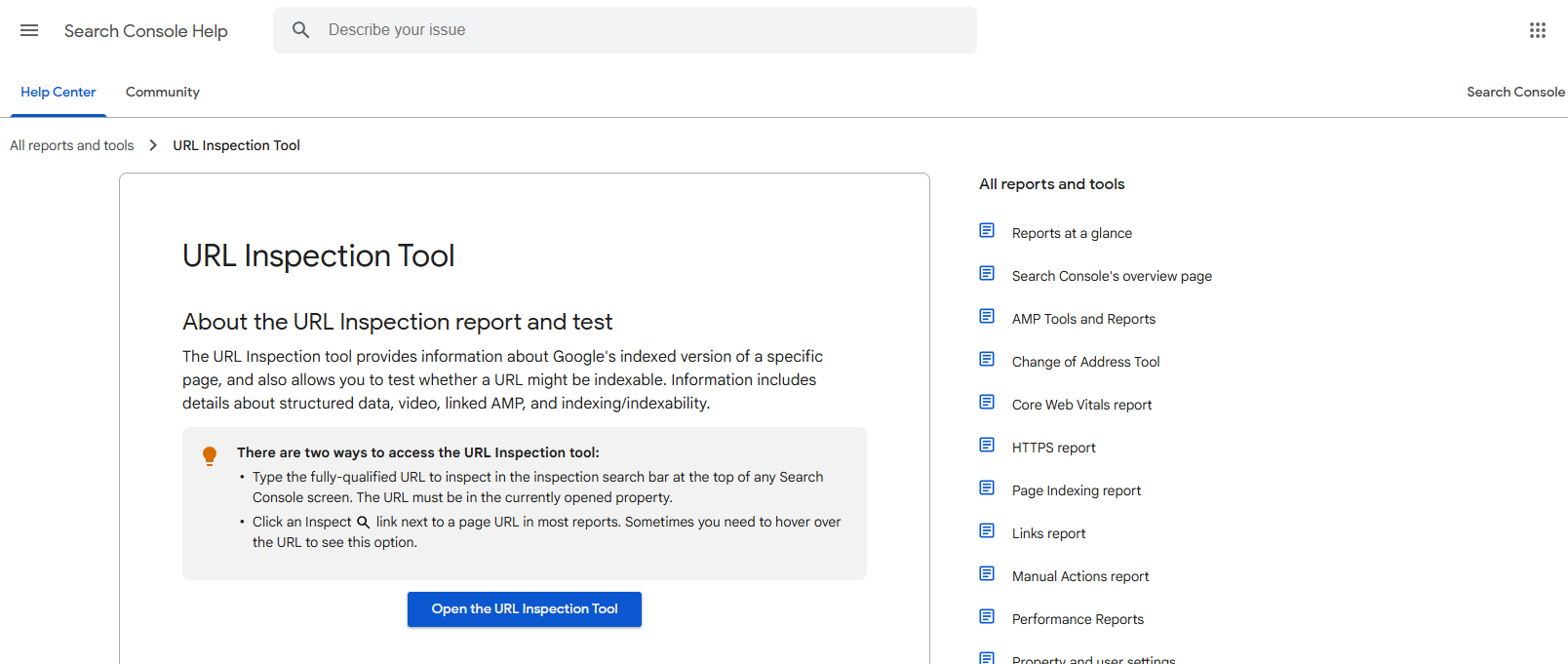Open the Google apps grid
This screenshot has height=664, width=1568.
1538,30
